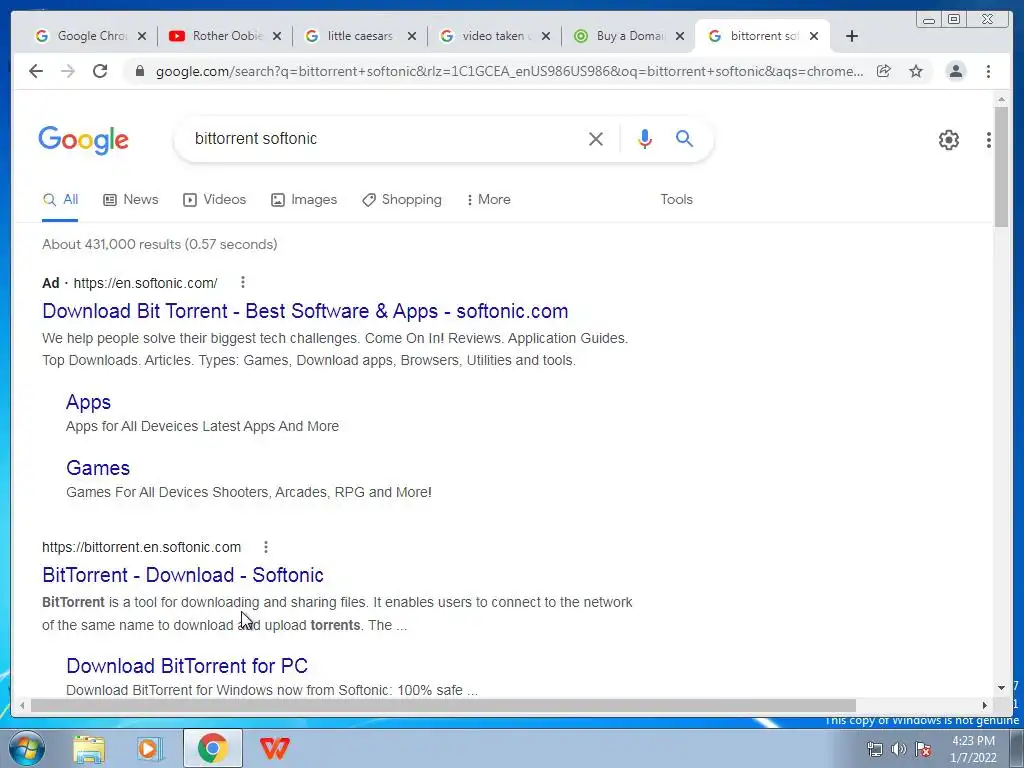Open the network tray icon
Viewport: 1024px width, 768px height.
(874, 749)
